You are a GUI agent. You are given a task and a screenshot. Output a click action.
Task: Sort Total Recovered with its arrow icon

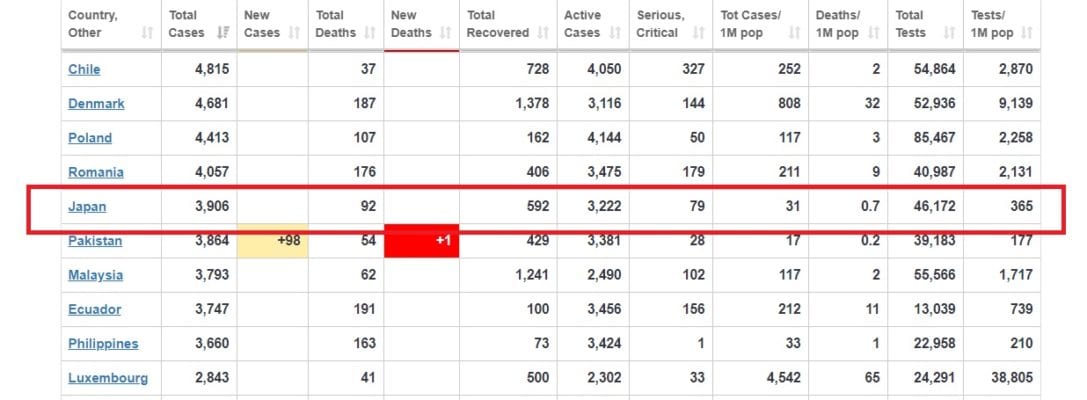tap(543, 33)
